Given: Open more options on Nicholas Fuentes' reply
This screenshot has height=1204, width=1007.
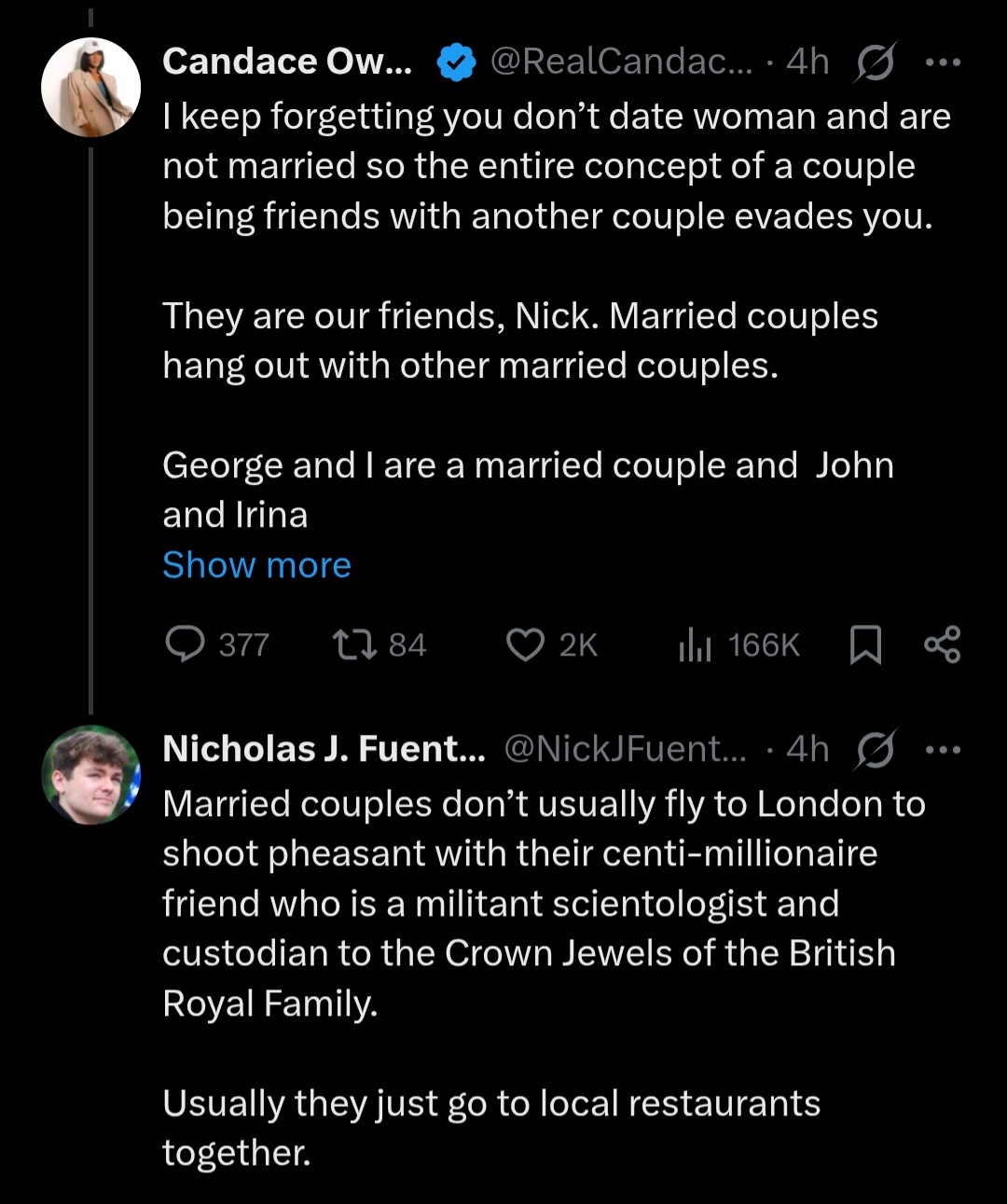Looking at the screenshot, I should click(x=943, y=749).
